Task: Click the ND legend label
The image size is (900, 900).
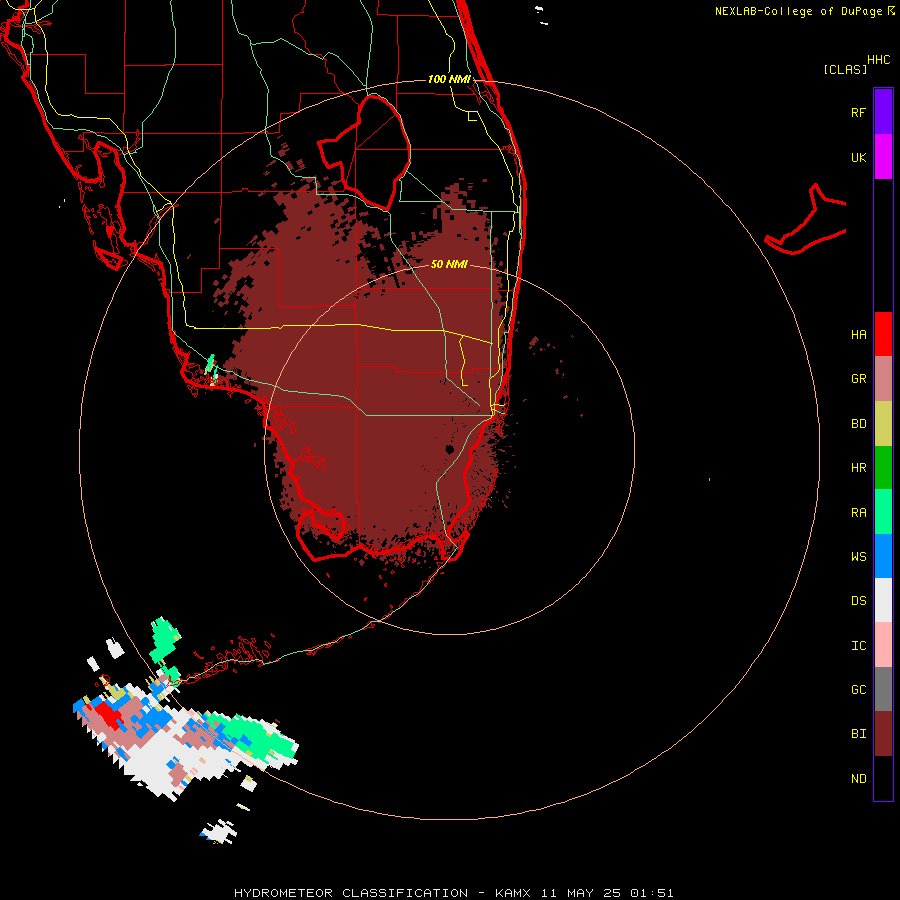Action: tap(858, 779)
